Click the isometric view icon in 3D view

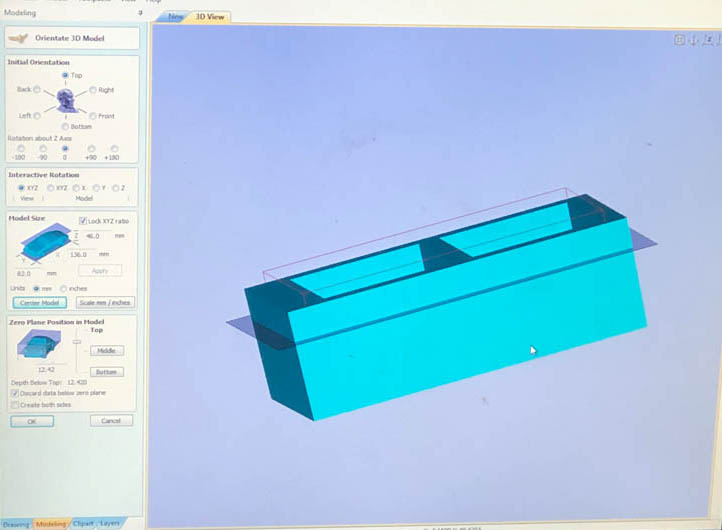point(679,40)
